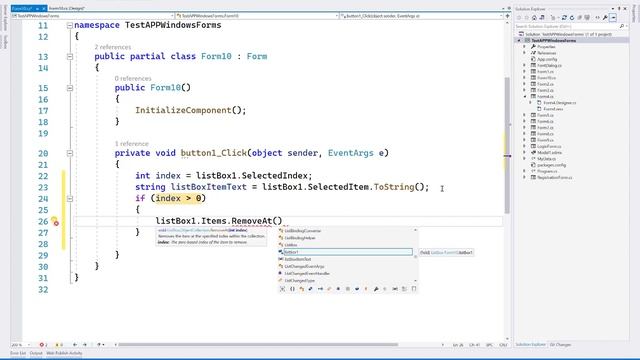Click the Home icon in Solution Explorer toolbar

click(534, 18)
